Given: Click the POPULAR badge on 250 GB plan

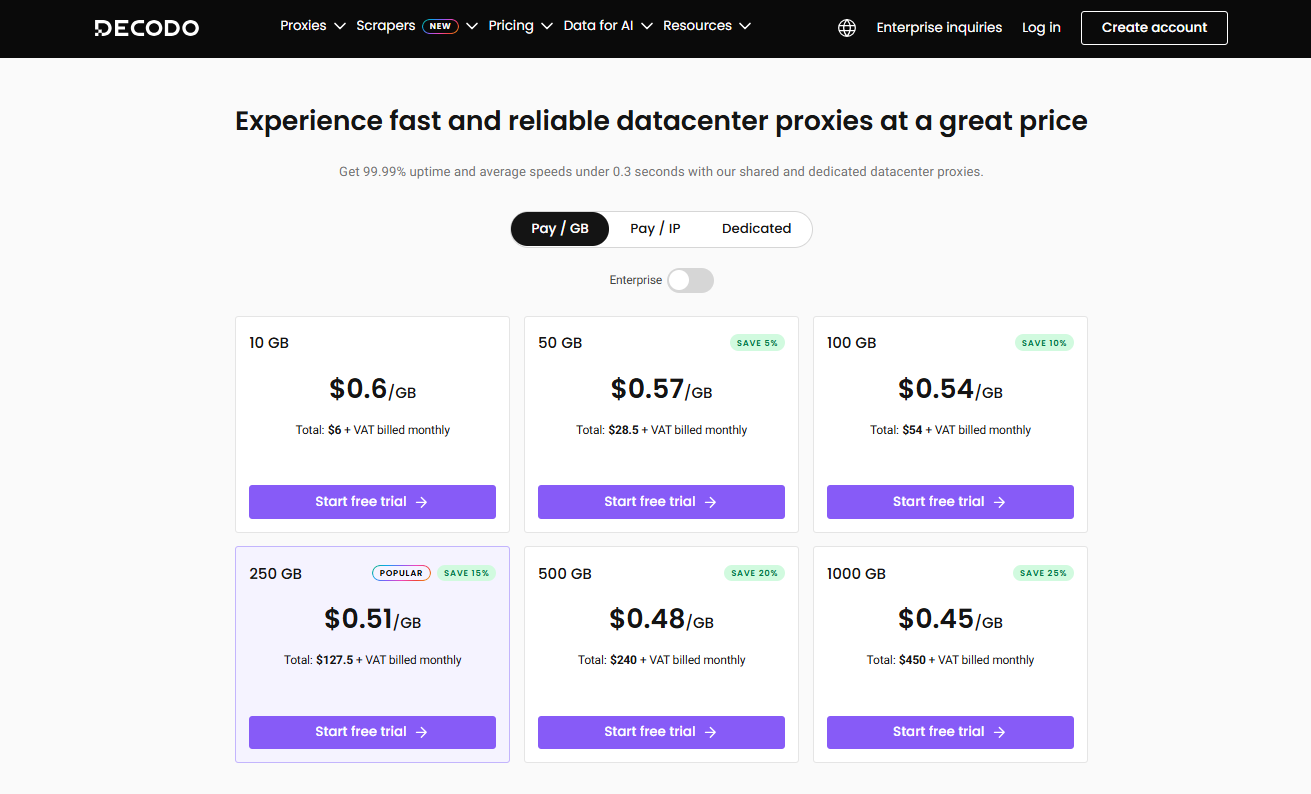Looking at the screenshot, I should pos(401,573).
